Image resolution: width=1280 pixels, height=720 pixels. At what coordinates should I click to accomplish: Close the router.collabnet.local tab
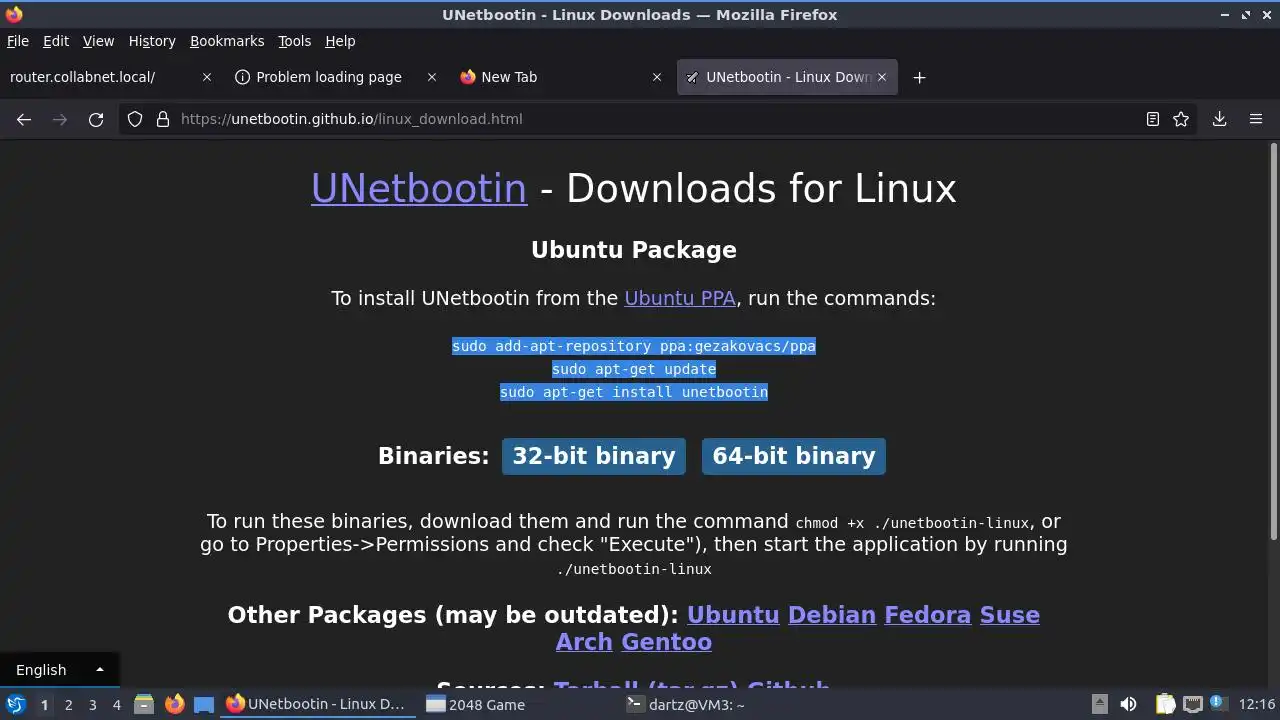tap(207, 77)
